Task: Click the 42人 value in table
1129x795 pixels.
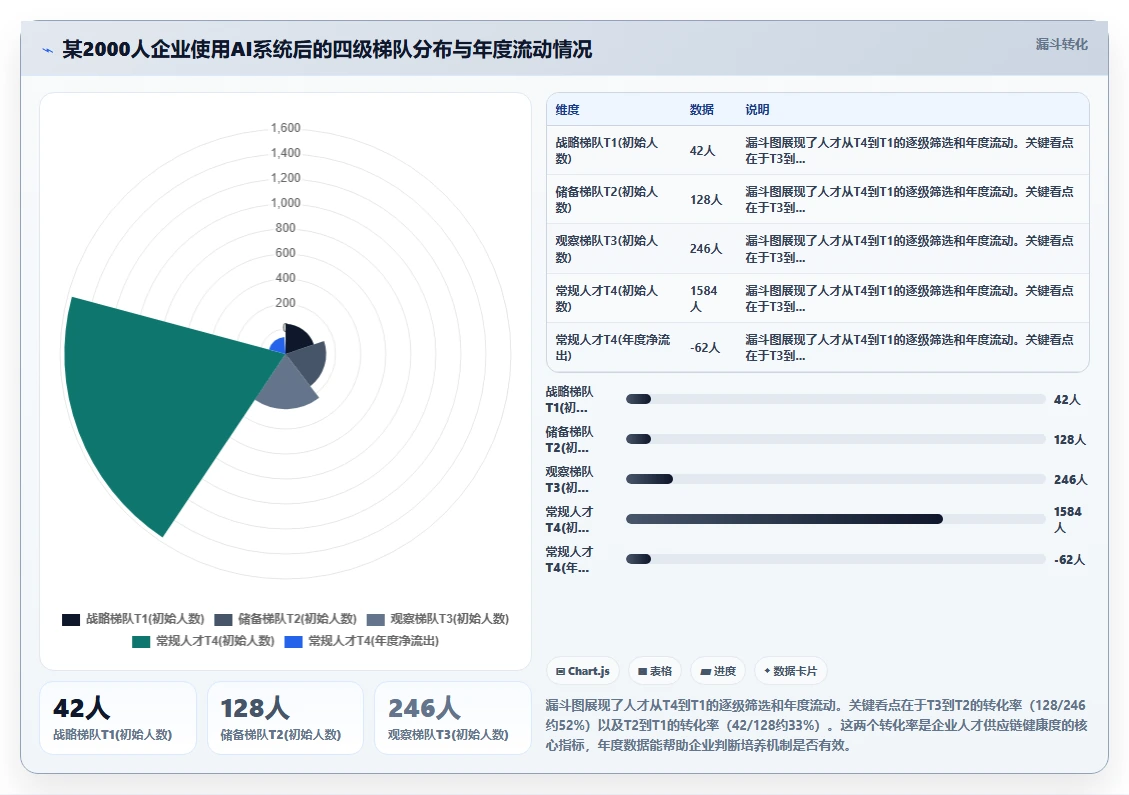Action: click(702, 151)
